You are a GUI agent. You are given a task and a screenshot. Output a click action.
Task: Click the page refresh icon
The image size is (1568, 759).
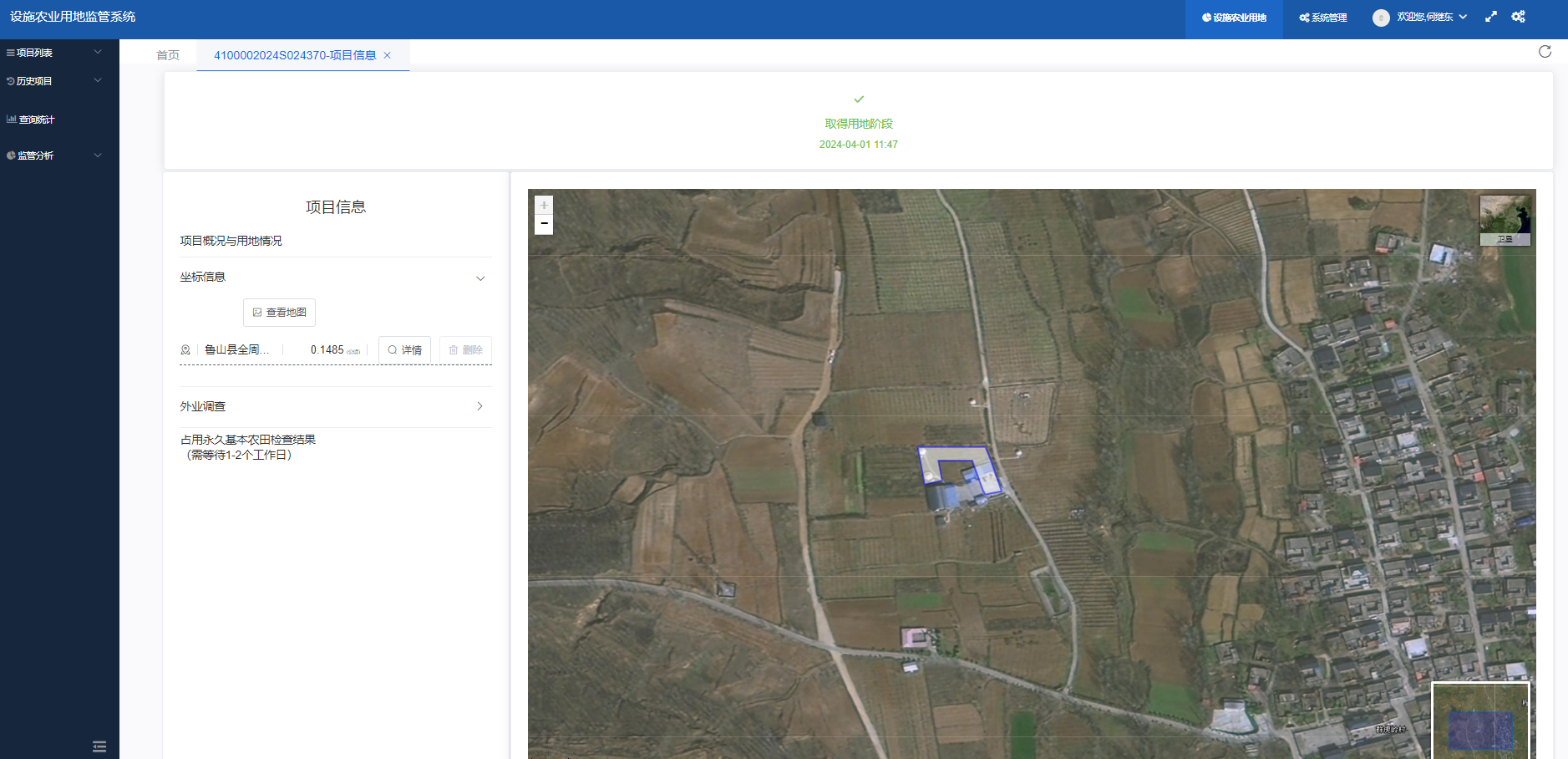(1545, 52)
